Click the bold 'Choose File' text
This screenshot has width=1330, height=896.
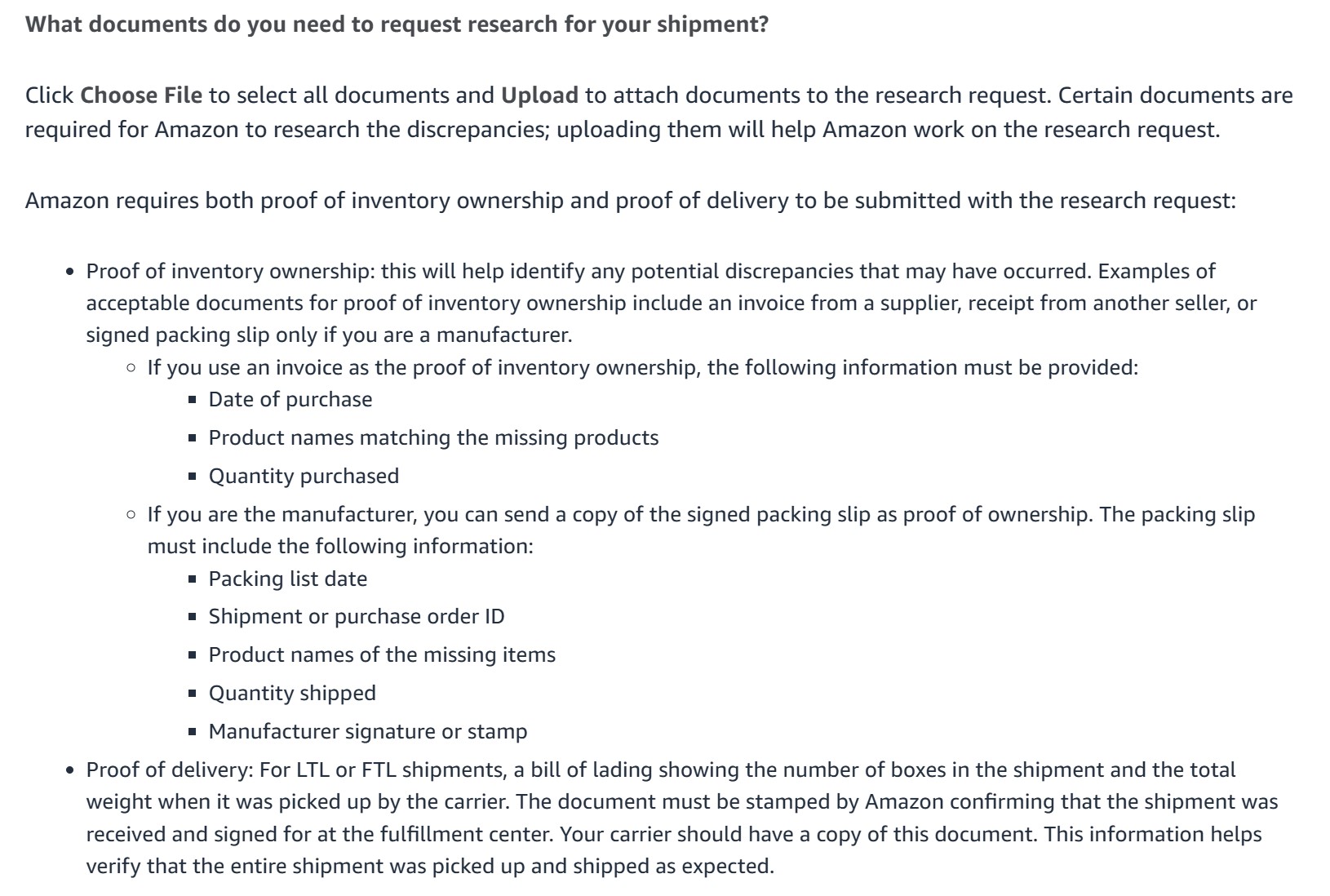tap(141, 95)
